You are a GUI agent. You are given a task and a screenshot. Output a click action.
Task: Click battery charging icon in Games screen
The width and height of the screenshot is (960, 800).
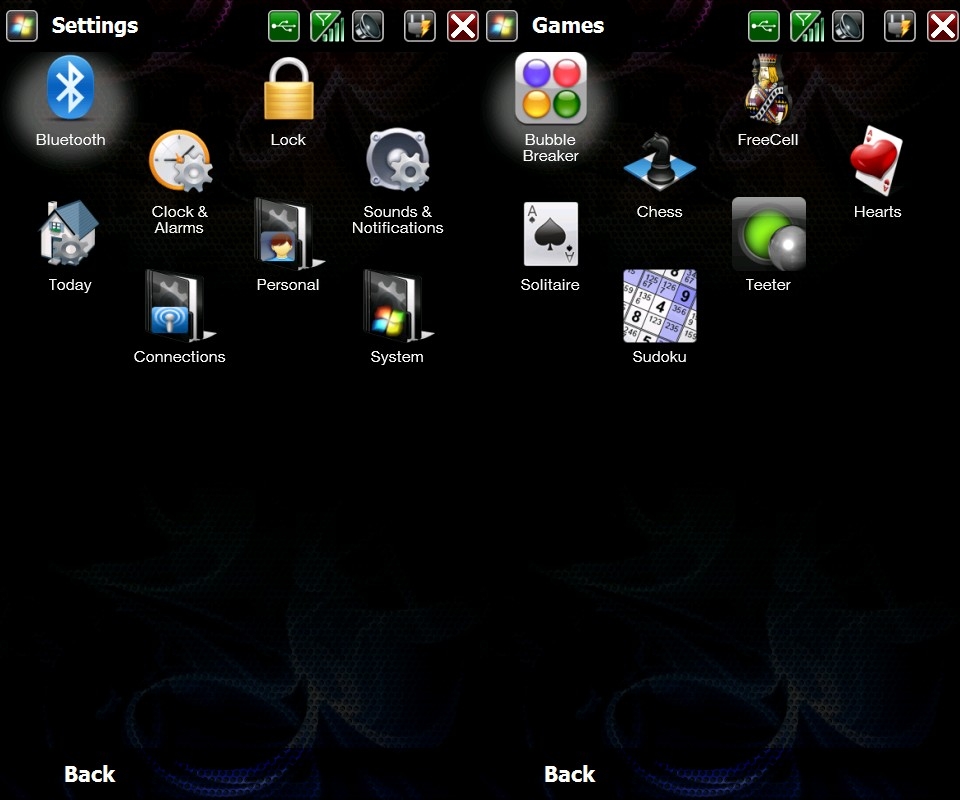(900, 26)
